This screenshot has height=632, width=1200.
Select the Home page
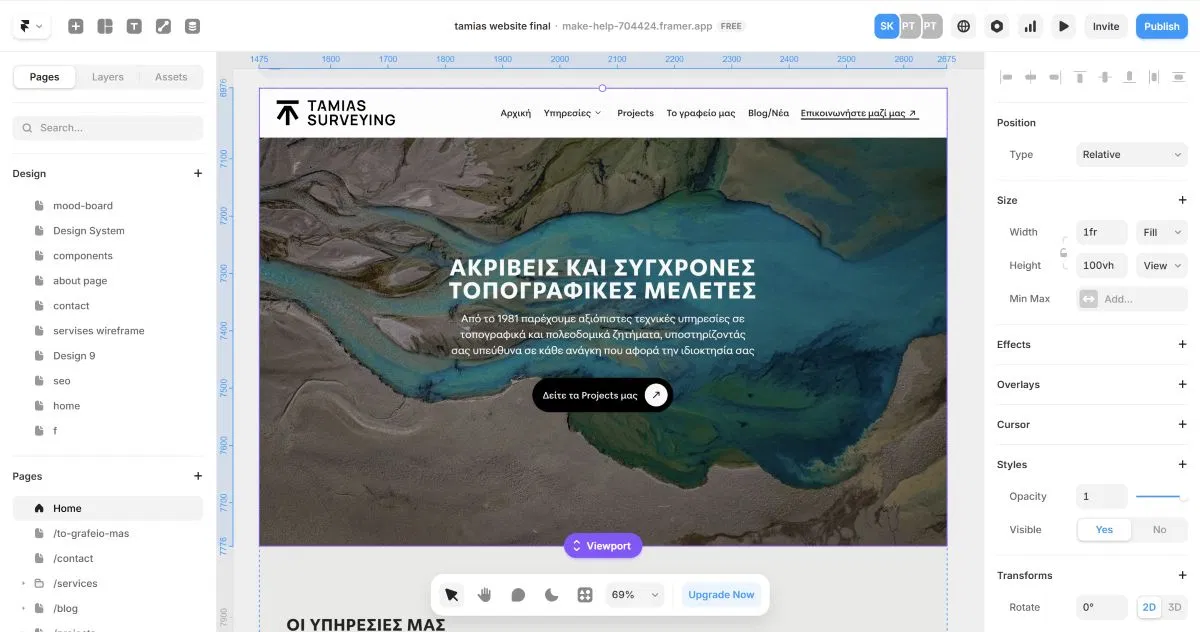pyautogui.click(x=108, y=508)
